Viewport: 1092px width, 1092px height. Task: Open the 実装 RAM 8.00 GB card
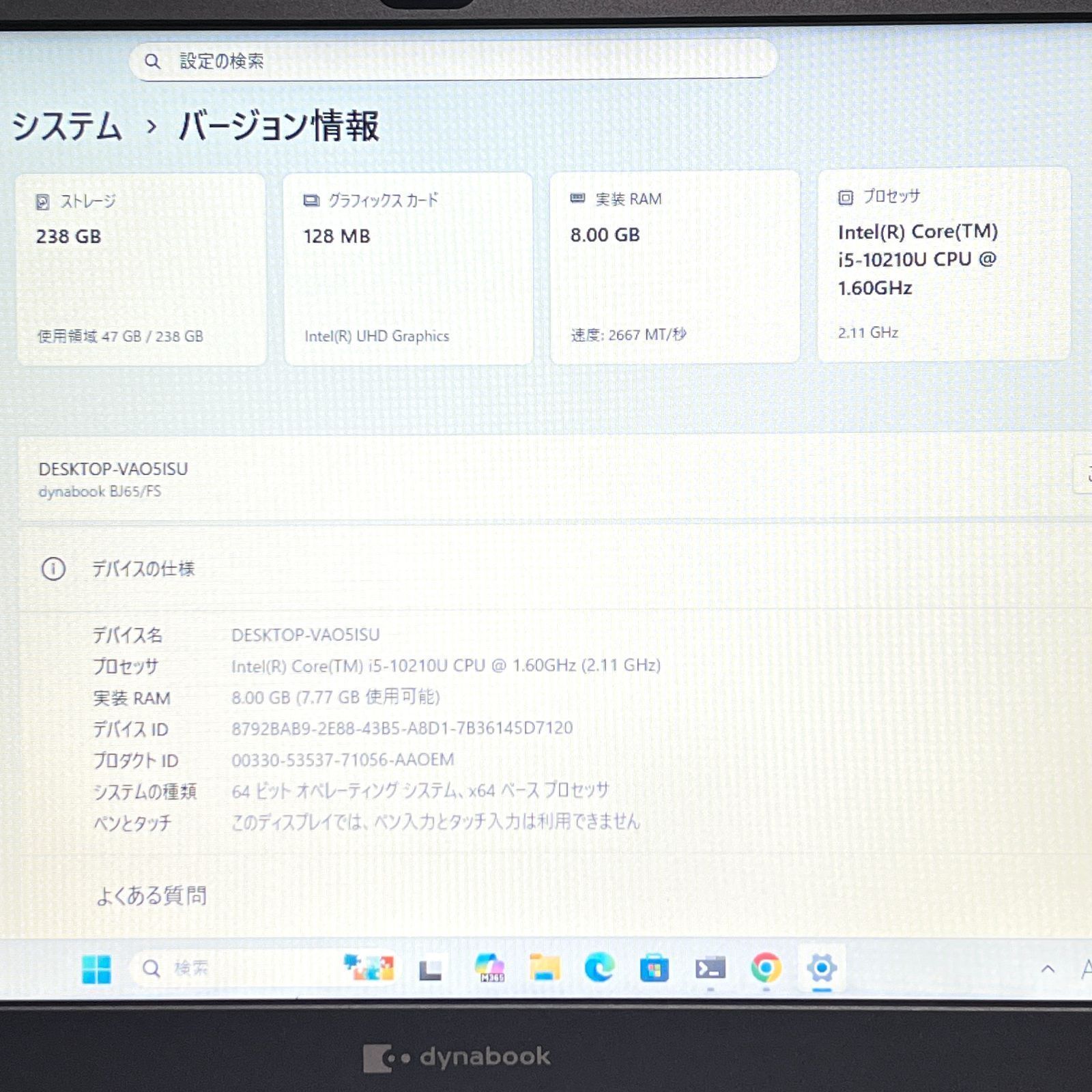675,267
